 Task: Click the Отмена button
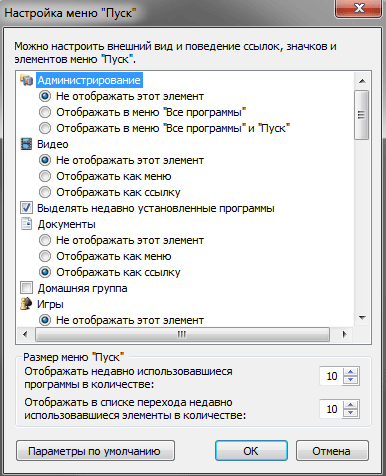(x=332, y=451)
